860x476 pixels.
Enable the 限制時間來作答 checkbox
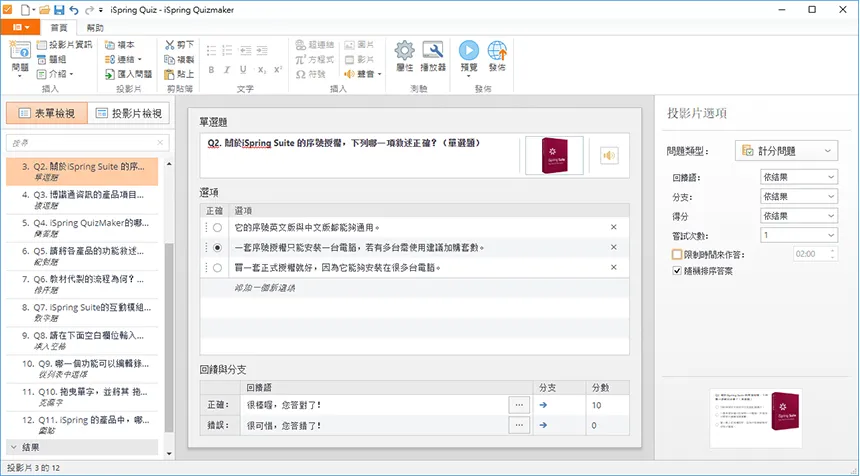point(677,254)
